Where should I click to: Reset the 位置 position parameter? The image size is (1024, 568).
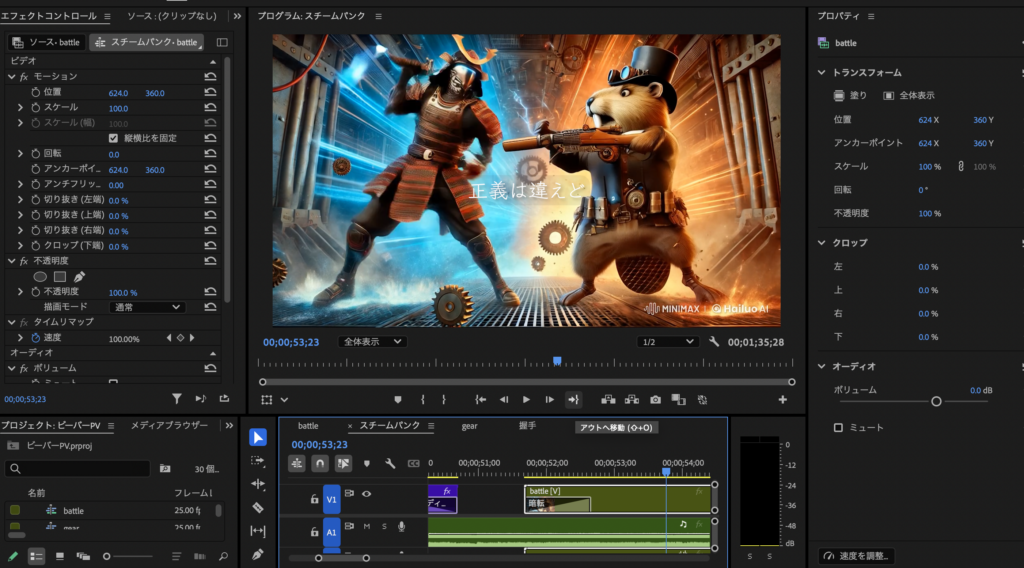pos(210,92)
